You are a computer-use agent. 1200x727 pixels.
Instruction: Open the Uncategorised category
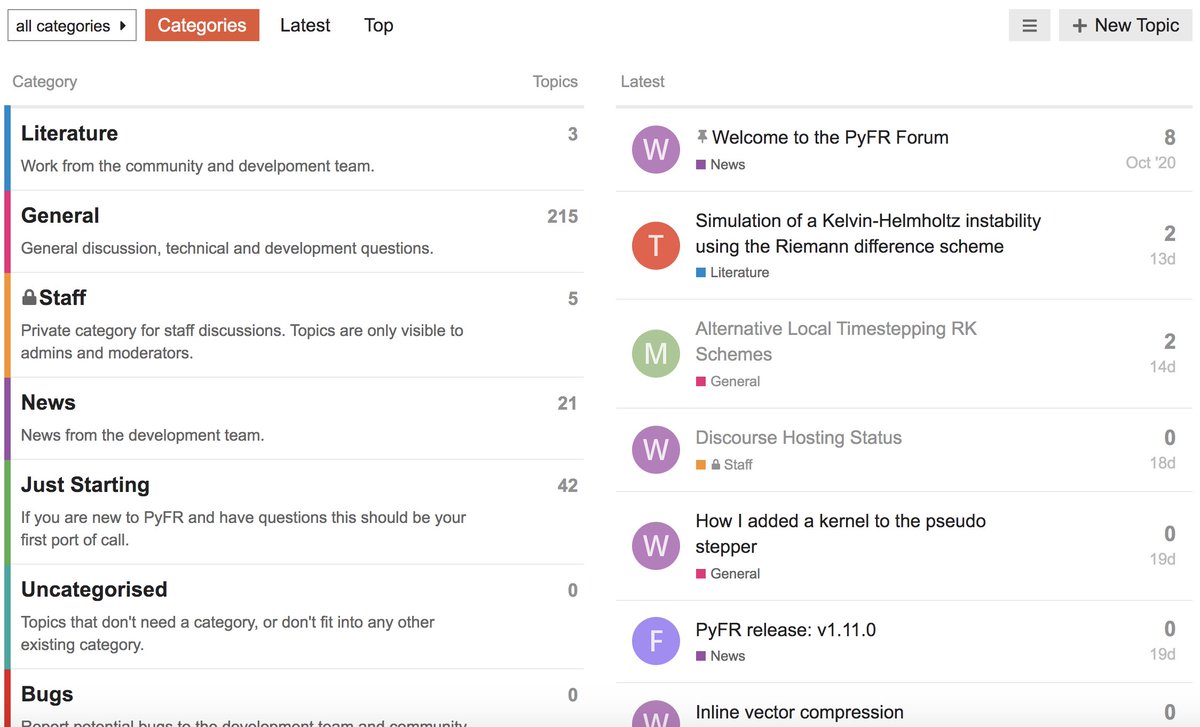pyautogui.click(x=94, y=589)
